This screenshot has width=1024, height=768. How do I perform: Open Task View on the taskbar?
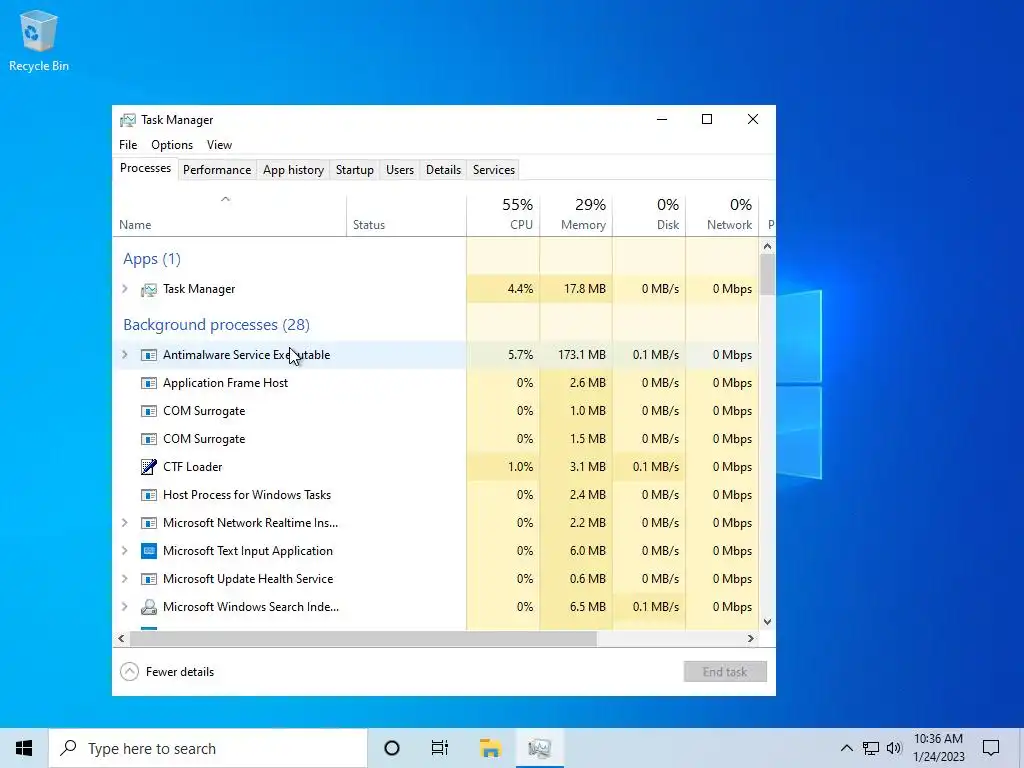coord(440,748)
